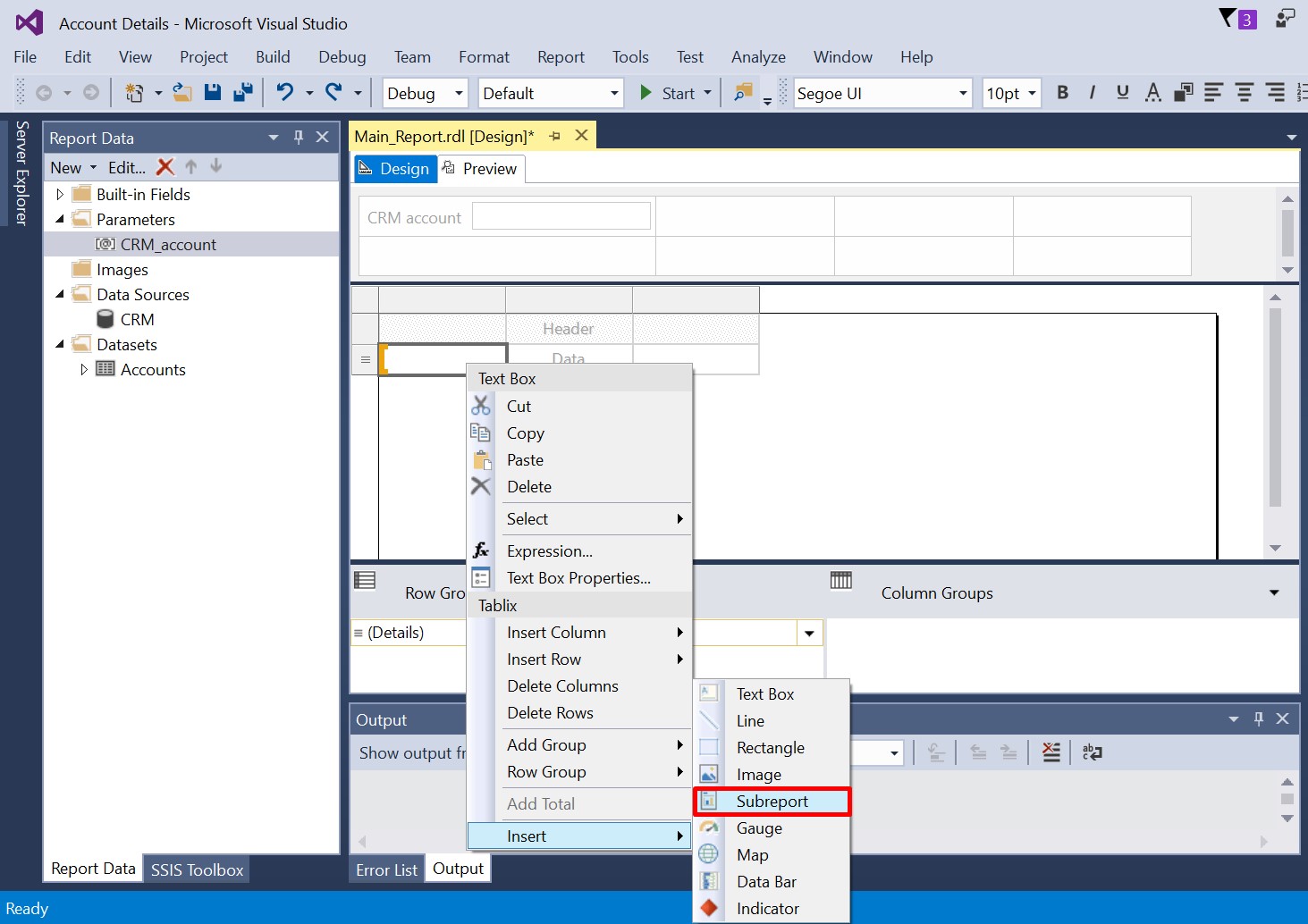Close the Main_Report.rdl tab
Image resolution: width=1308 pixels, height=924 pixels.
click(x=581, y=135)
